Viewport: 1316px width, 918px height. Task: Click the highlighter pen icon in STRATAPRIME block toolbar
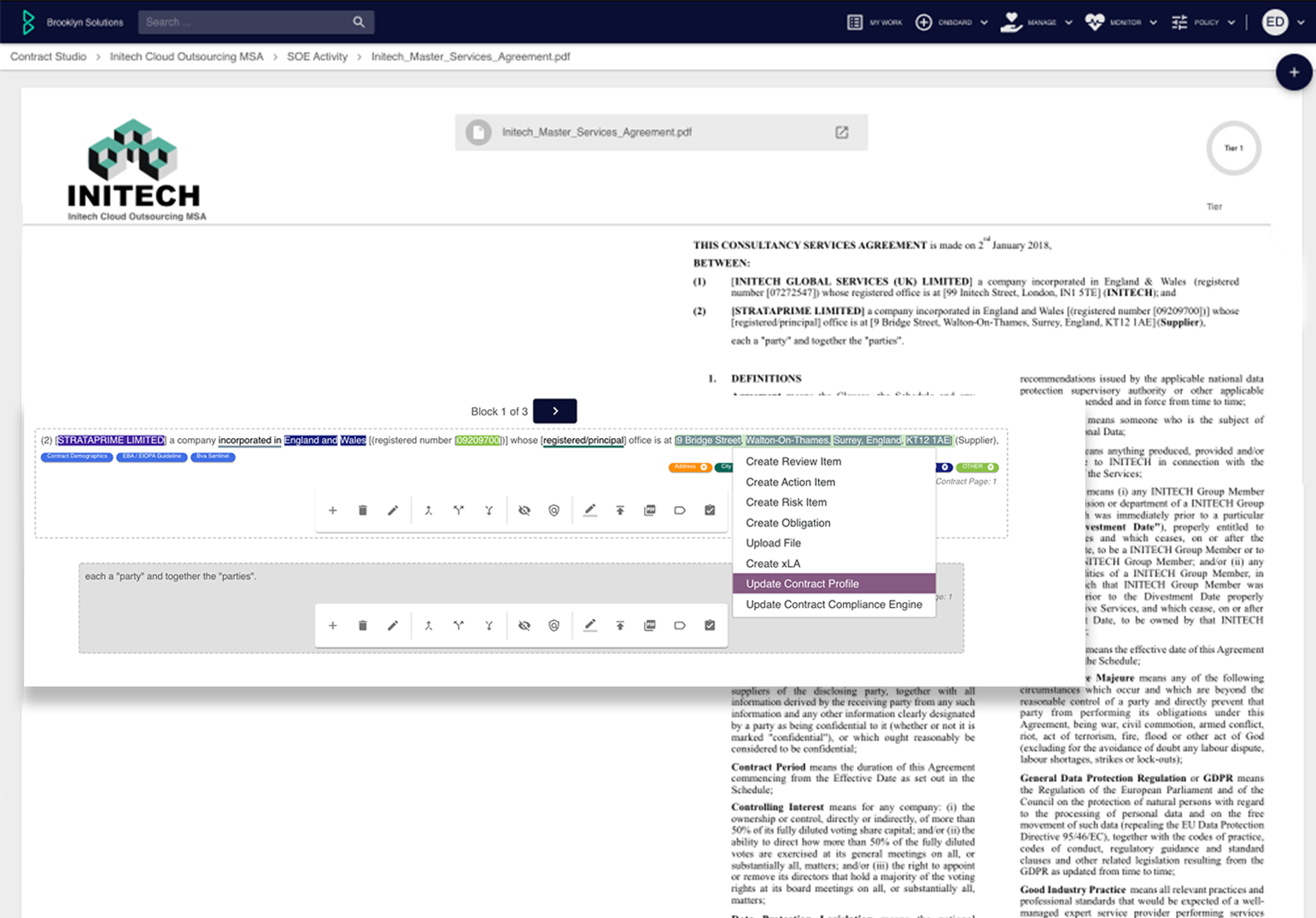tap(590, 511)
